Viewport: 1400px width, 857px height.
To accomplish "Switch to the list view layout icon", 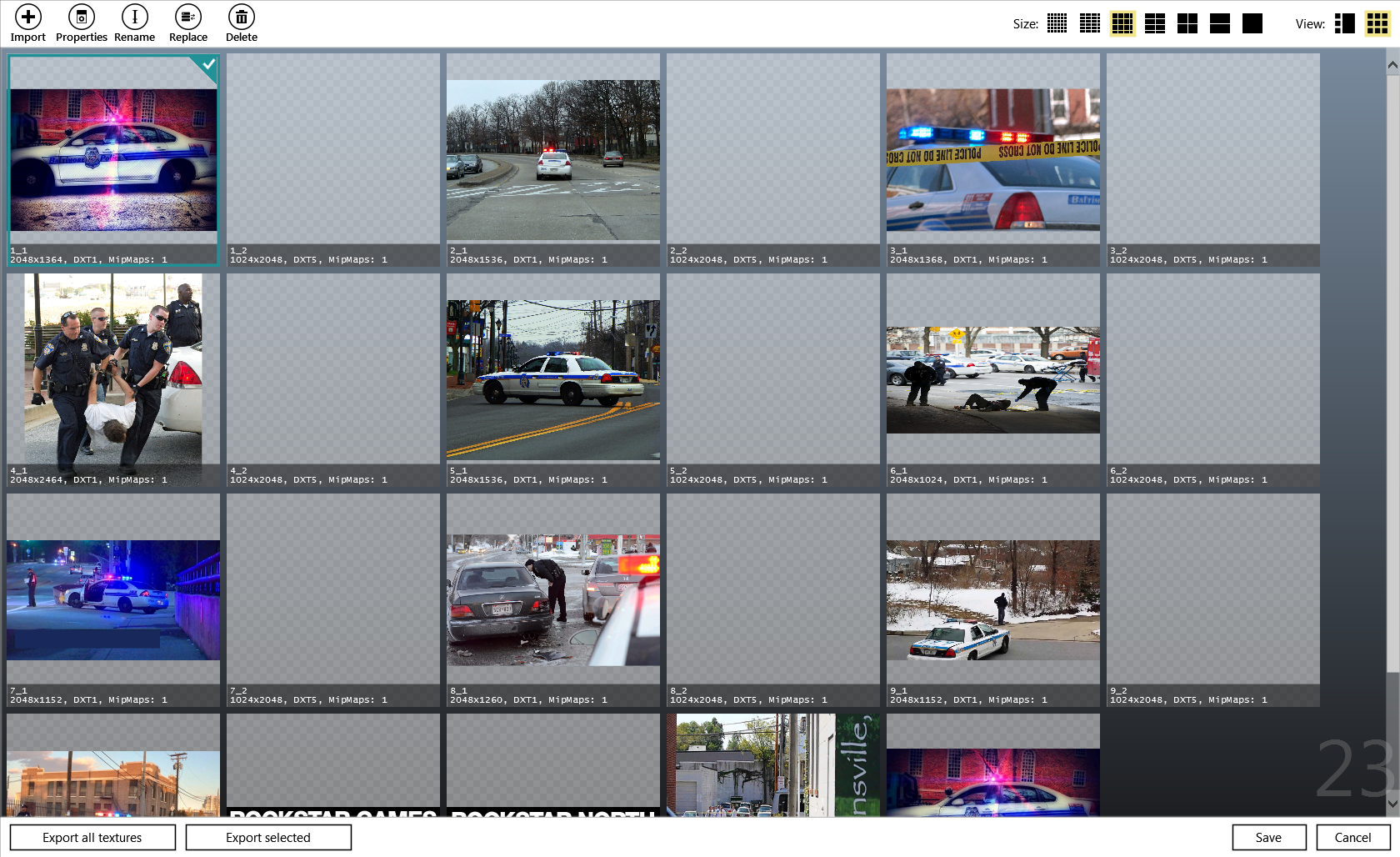I will [1344, 23].
